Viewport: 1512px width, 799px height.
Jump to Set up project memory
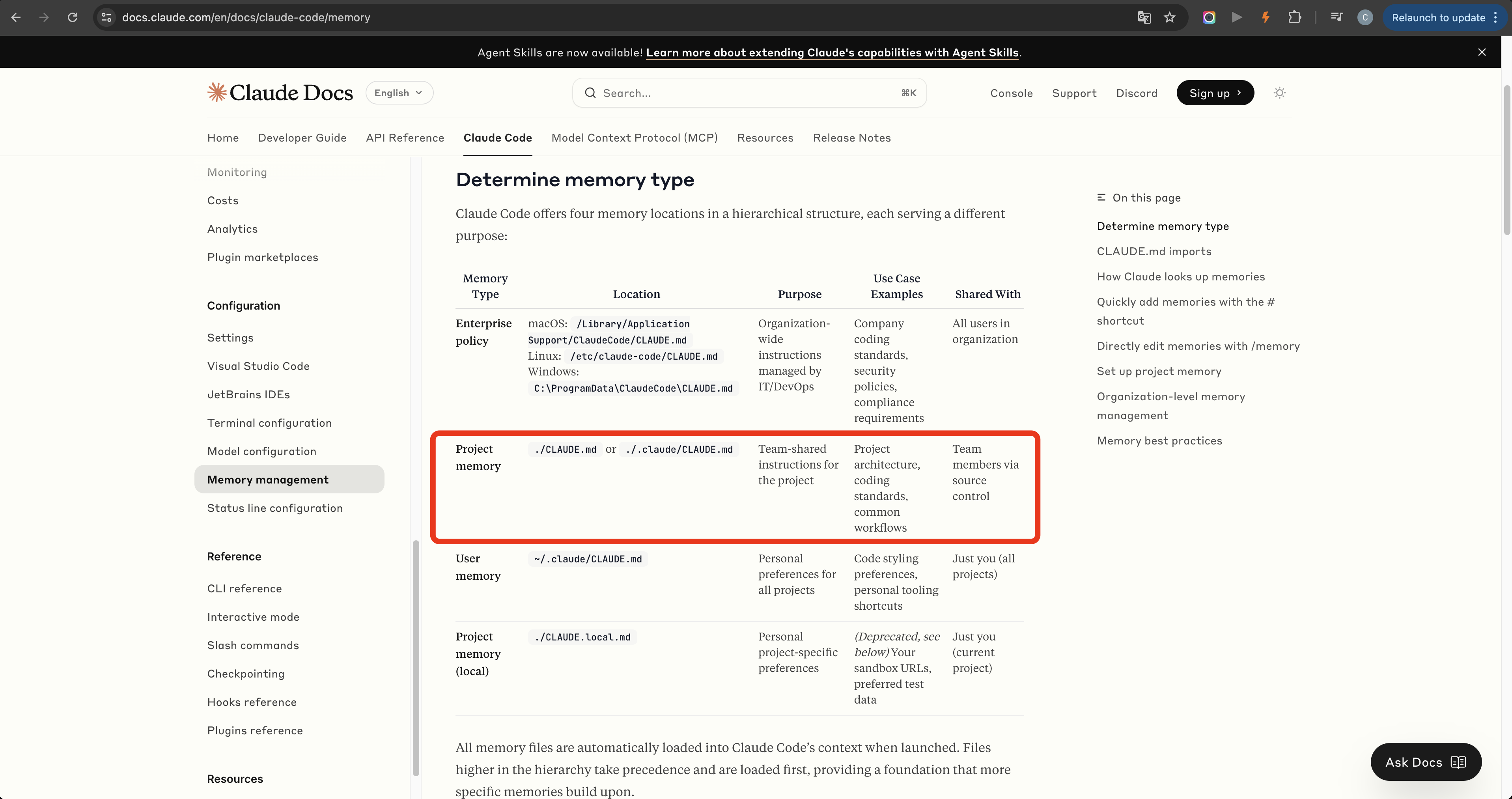click(x=1159, y=371)
